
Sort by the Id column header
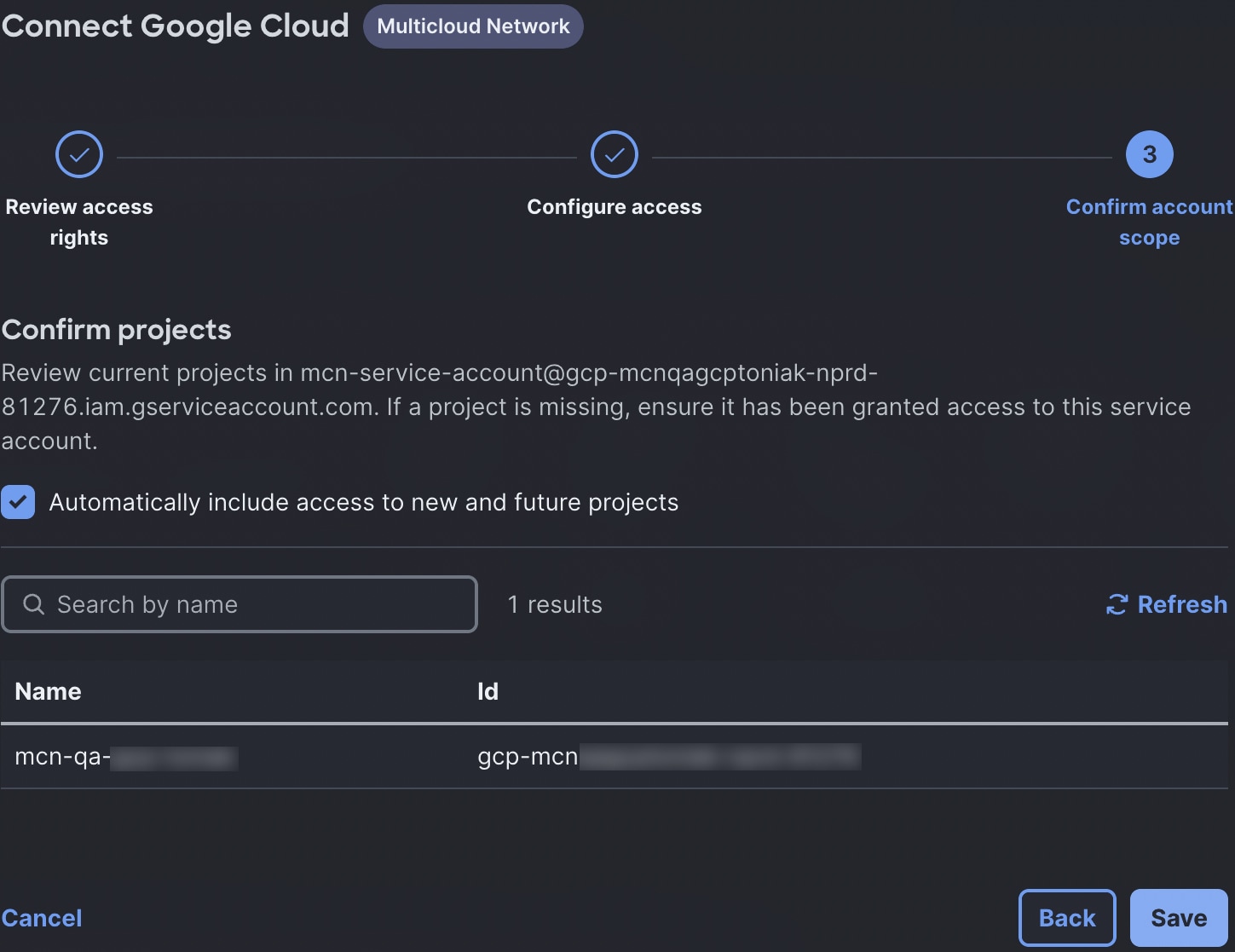coord(488,691)
